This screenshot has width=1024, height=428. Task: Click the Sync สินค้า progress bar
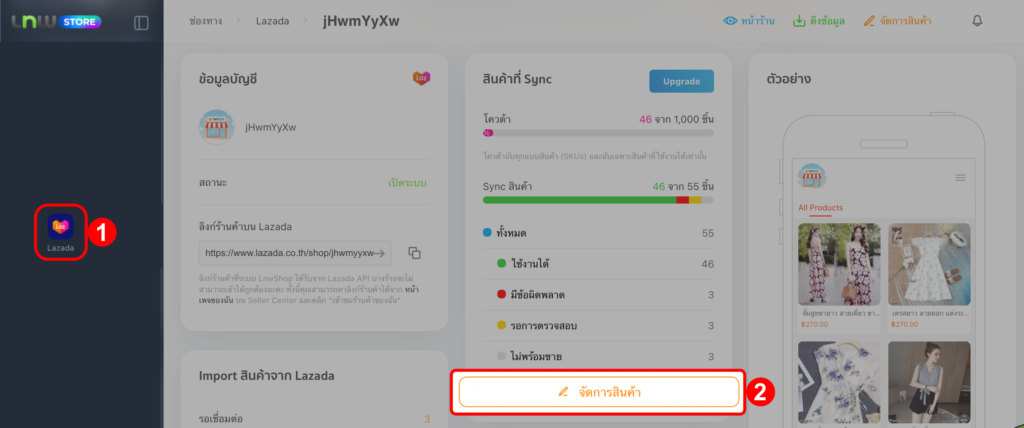pos(598,200)
